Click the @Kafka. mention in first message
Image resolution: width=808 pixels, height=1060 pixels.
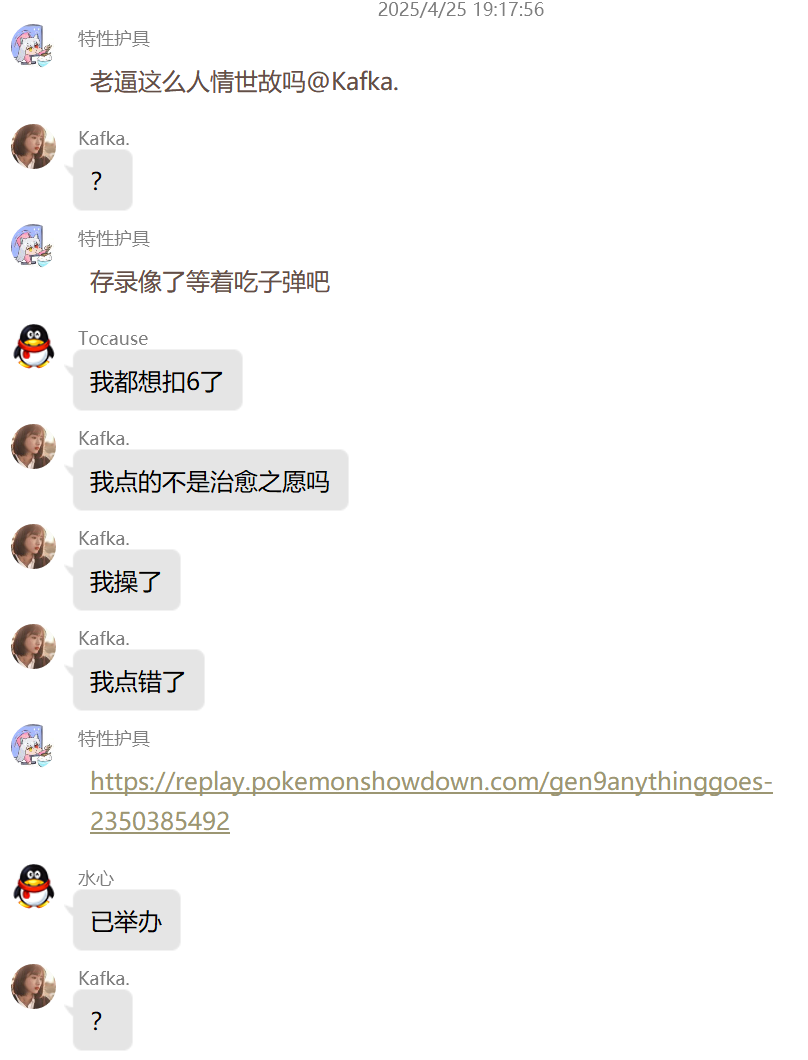(352, 82)
